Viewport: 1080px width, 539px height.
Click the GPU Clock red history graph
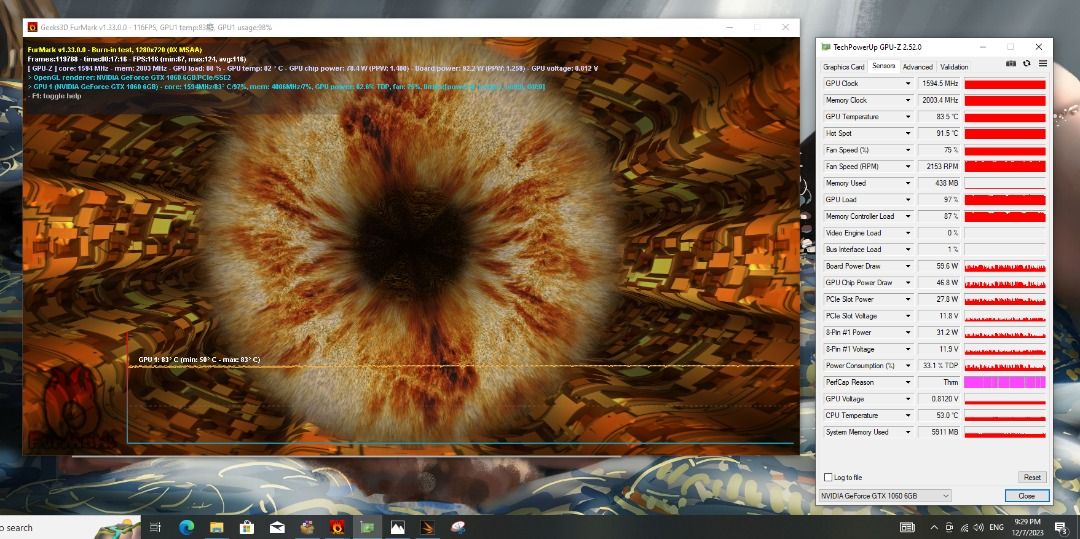click(x=1005, y=83)
